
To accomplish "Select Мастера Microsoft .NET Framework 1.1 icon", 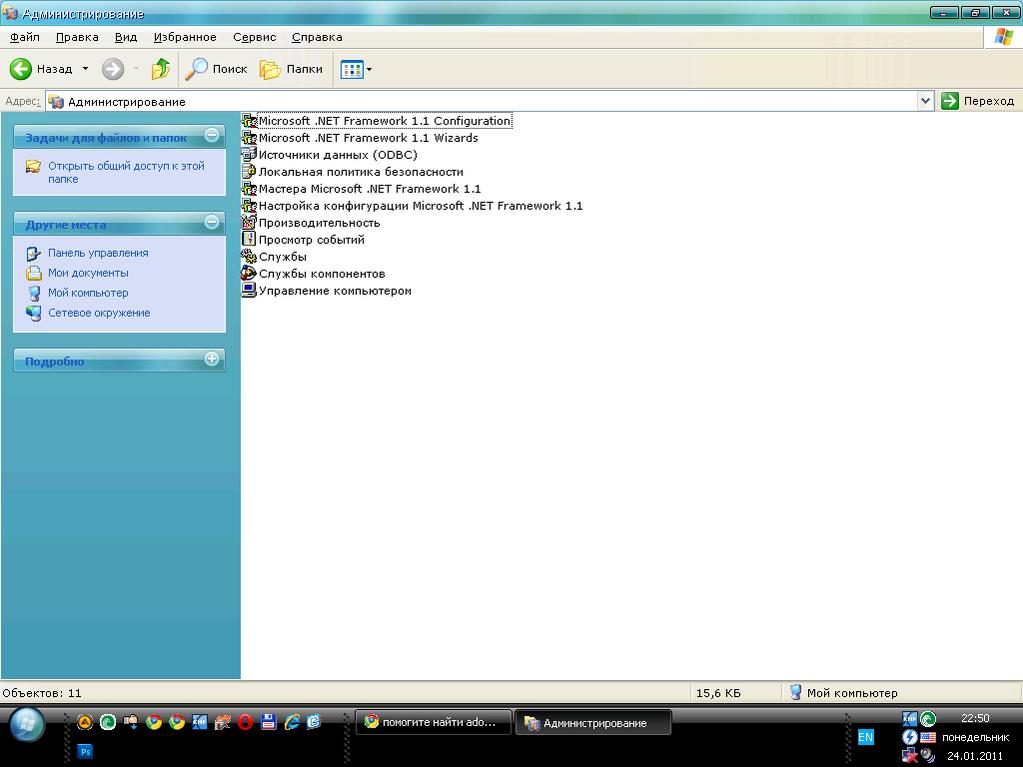I will pyautogui.click(x=249, y=188).
